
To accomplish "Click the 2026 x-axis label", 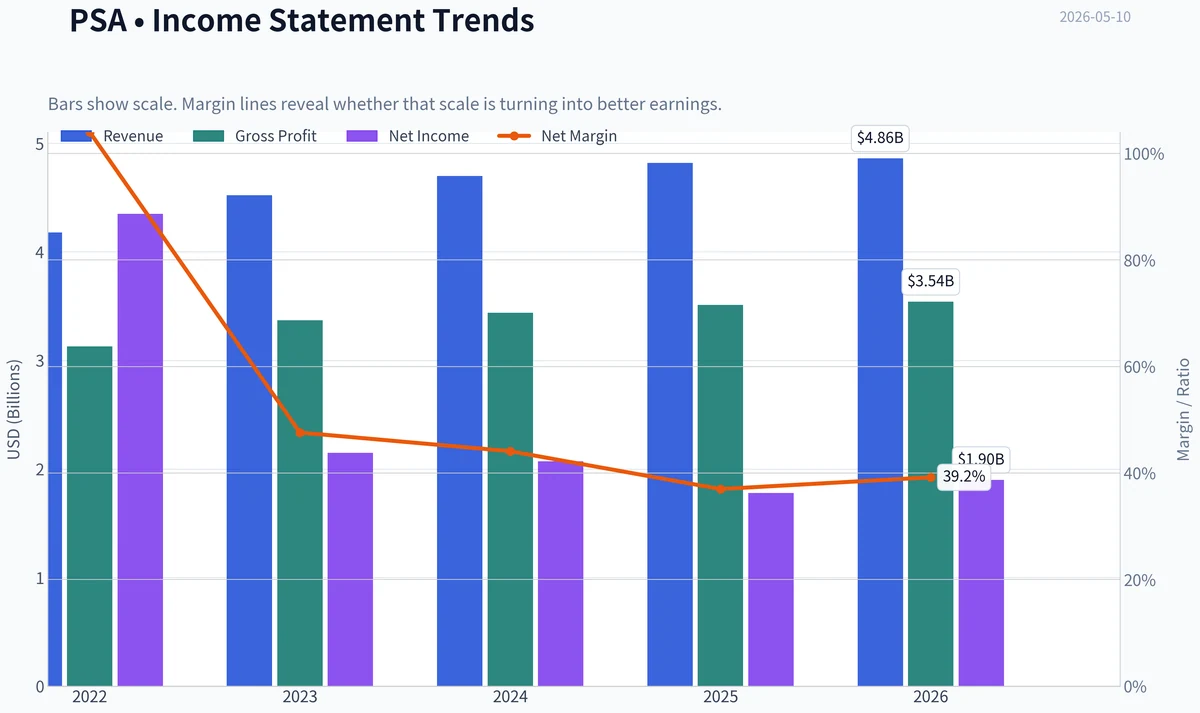I will pyautogui.click(x=931, y=697).
